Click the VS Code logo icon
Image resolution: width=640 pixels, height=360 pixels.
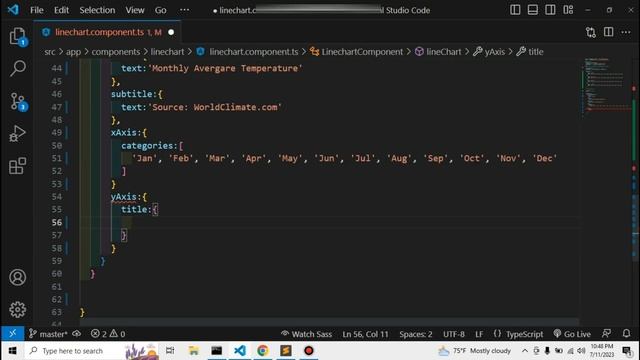point(13,10)
